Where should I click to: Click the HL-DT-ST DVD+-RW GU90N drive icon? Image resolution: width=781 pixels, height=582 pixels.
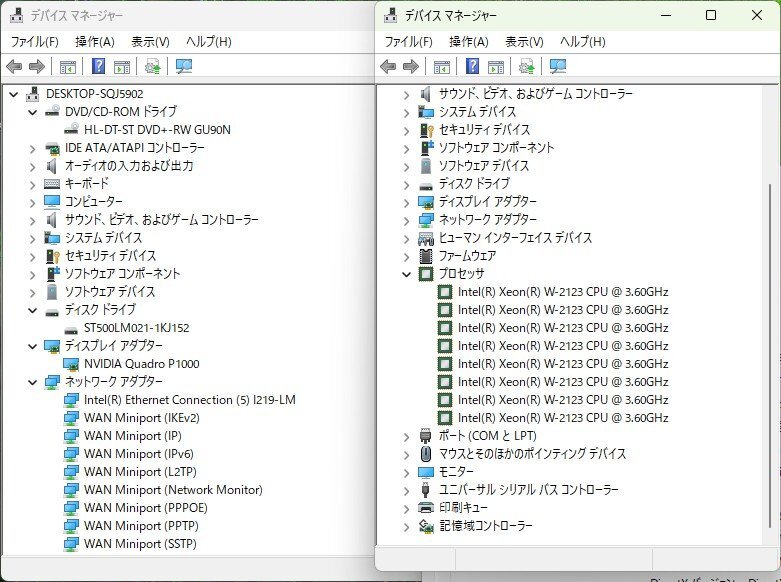71,130
